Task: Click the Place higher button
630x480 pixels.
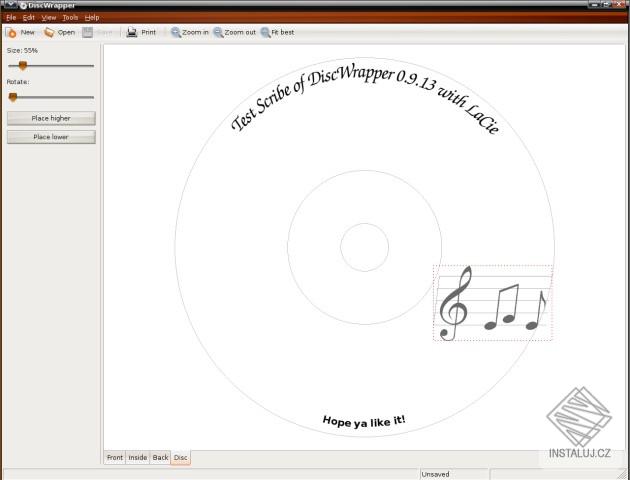Action: pos(51,118)
